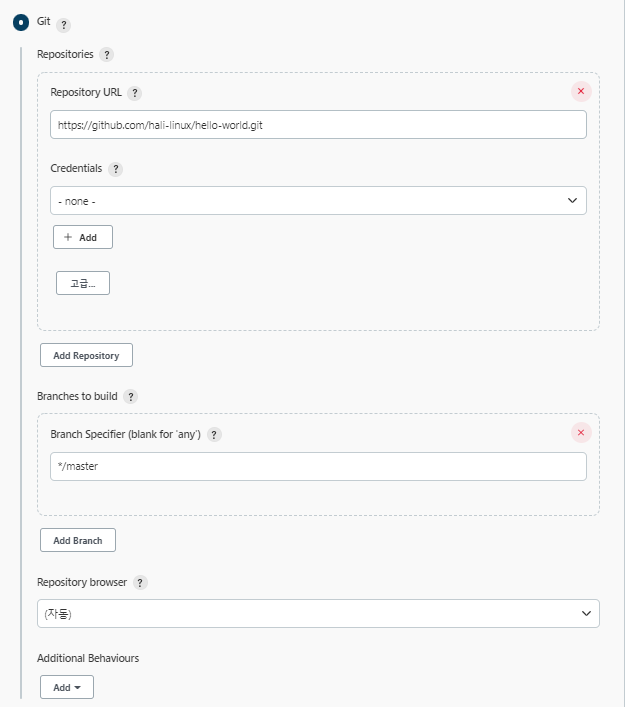Click into the */master branch field
The image size is (626, 707).
click(x=318, y=467)
